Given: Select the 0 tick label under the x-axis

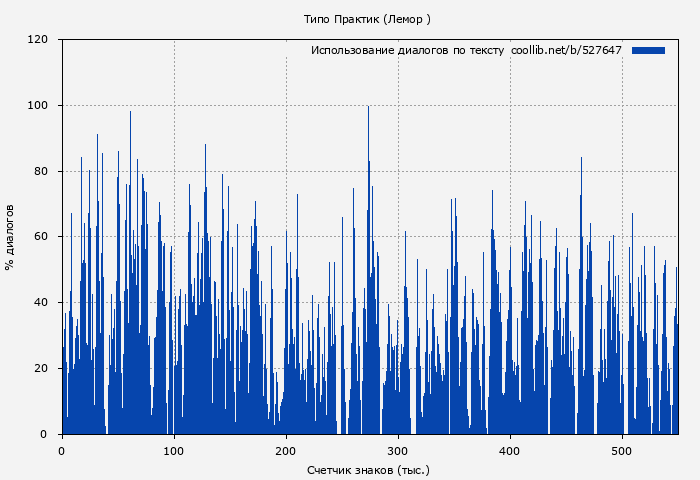Looking at the screenshot, I should [x=62, y=450].
